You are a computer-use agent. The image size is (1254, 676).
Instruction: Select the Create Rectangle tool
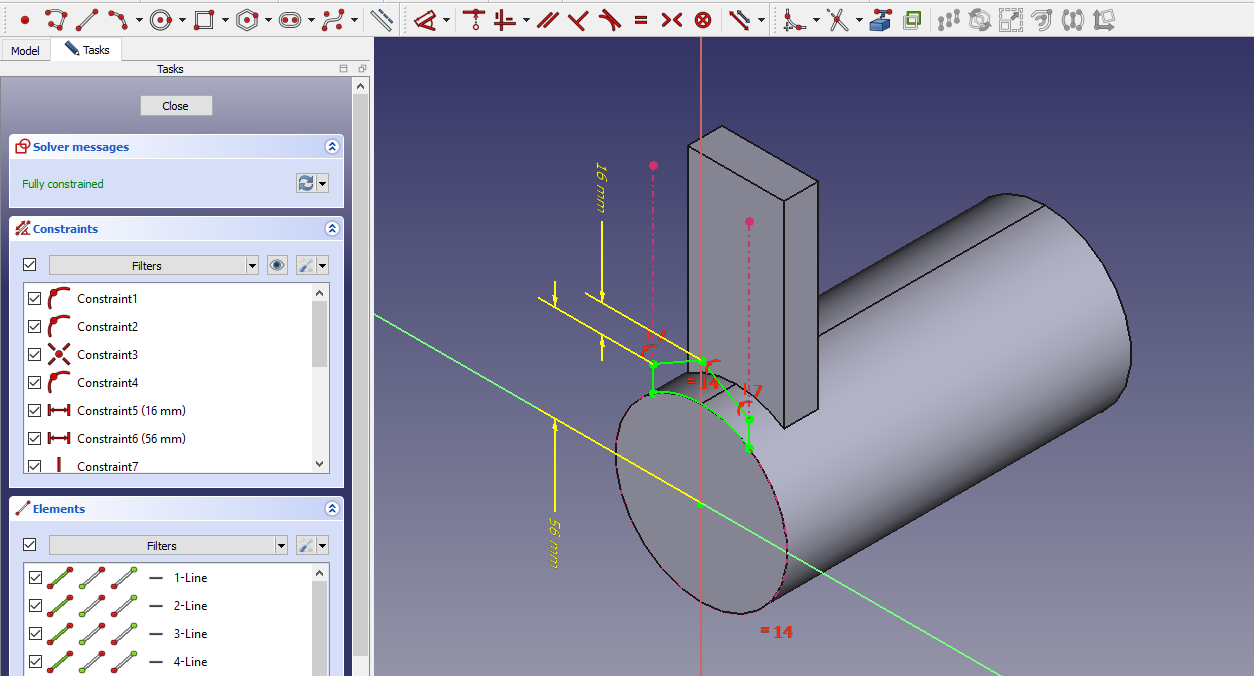[x=204, y=19]
